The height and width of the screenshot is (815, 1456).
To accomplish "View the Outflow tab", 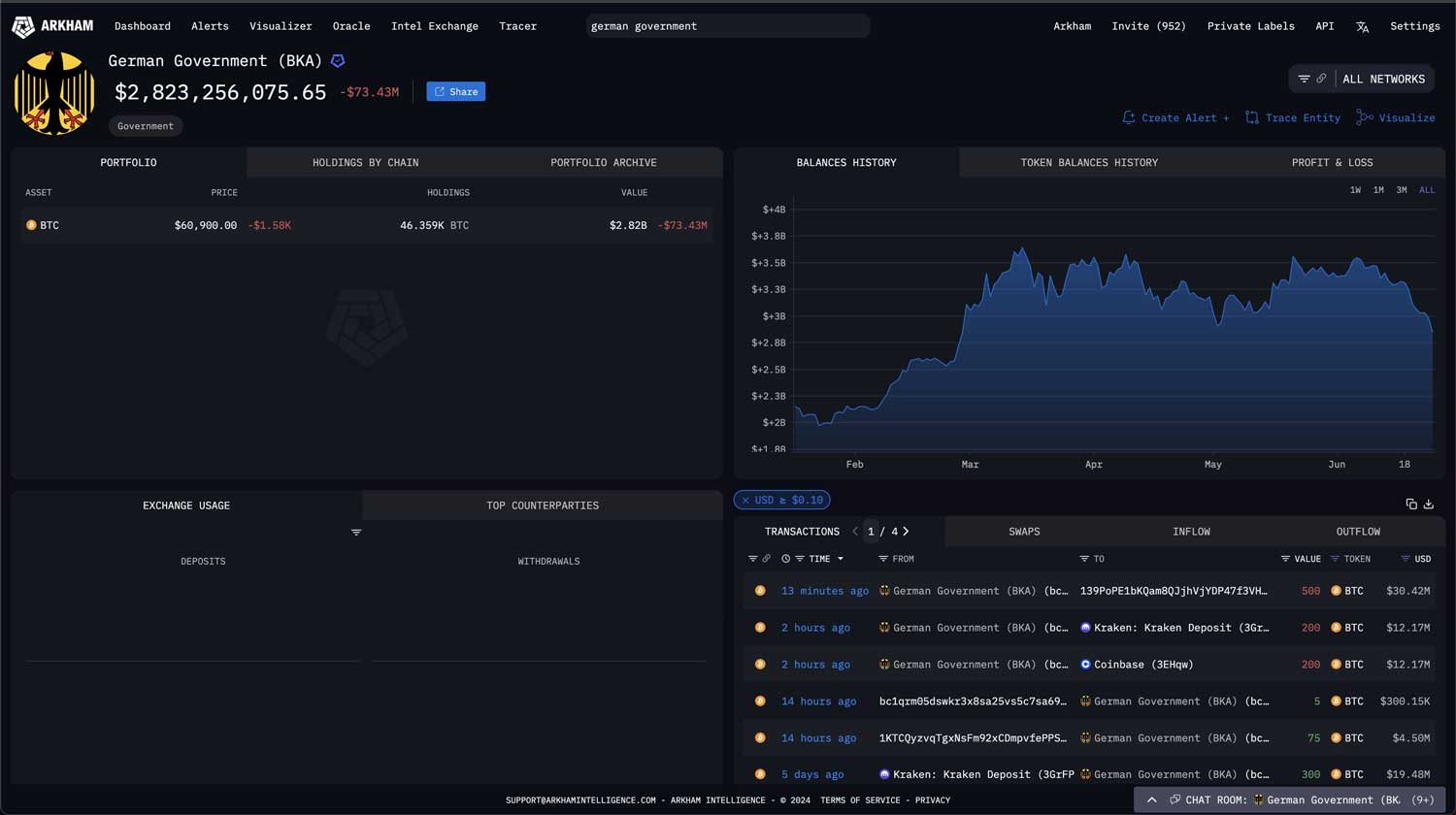I will pos(1358,532).
